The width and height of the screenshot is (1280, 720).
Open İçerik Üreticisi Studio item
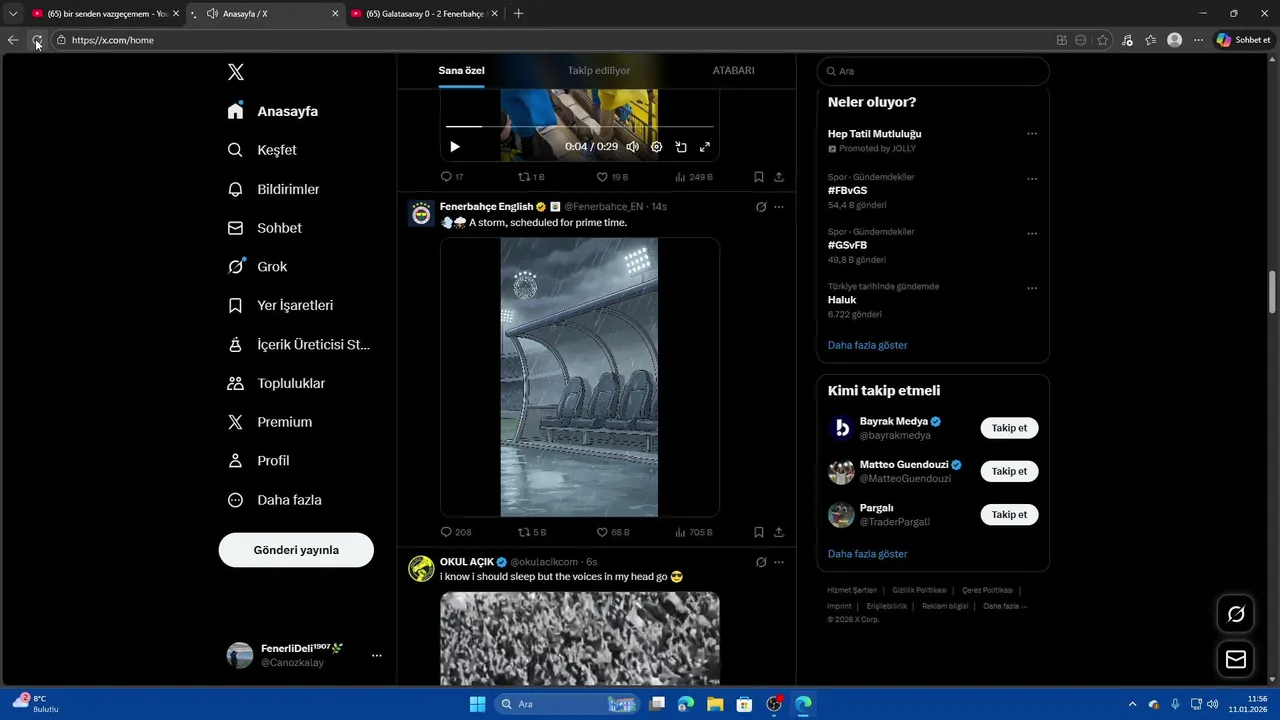(299, 345)
